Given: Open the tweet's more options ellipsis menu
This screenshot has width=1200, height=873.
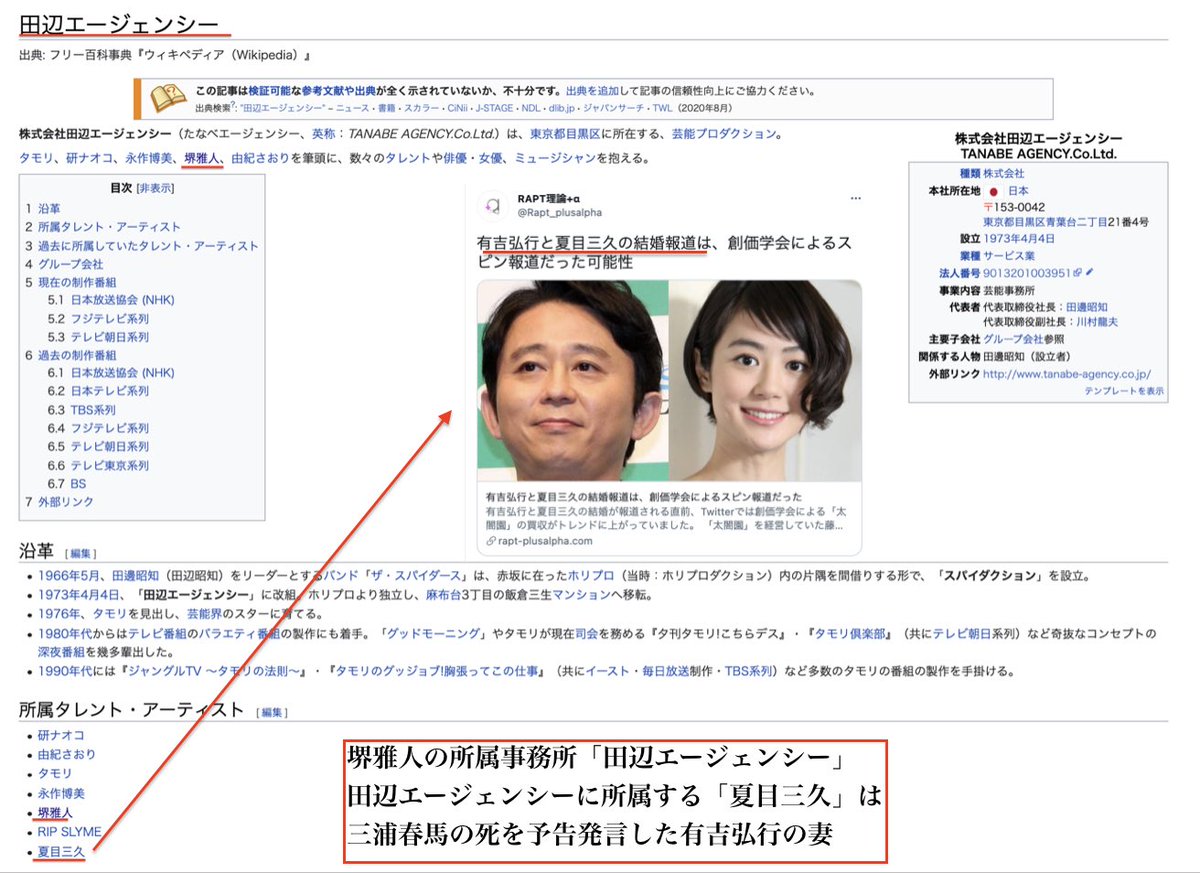Looking at the screenshot, I should pyautogui.click(x=855, y=199).
